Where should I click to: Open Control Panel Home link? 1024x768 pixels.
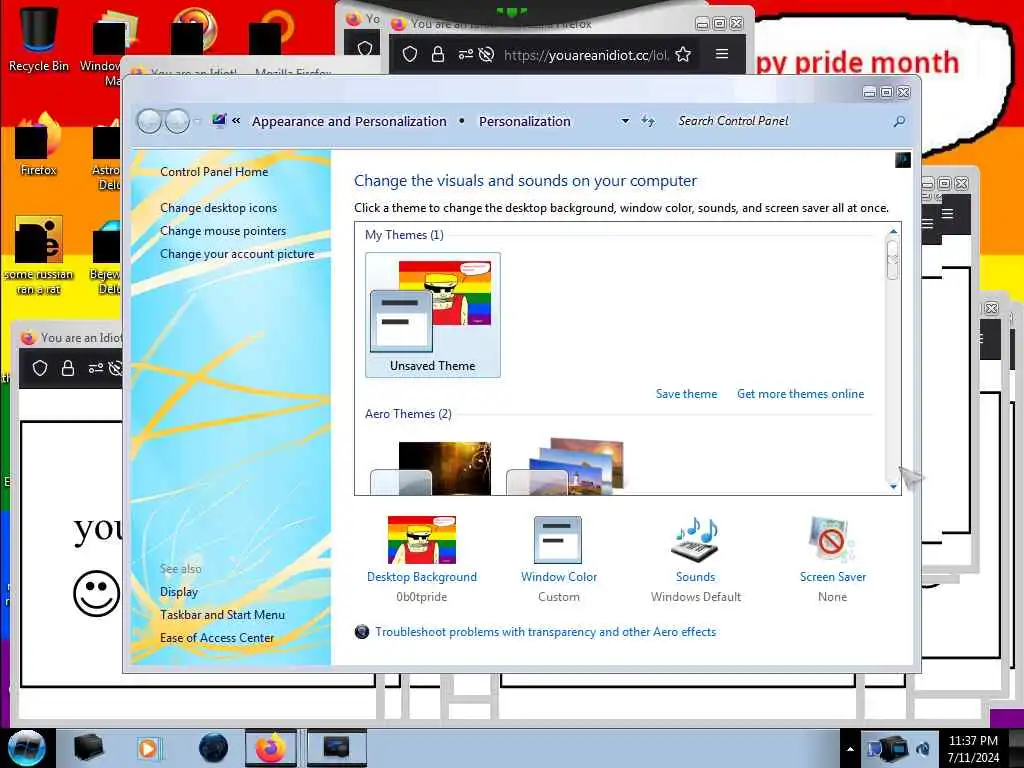214,172
